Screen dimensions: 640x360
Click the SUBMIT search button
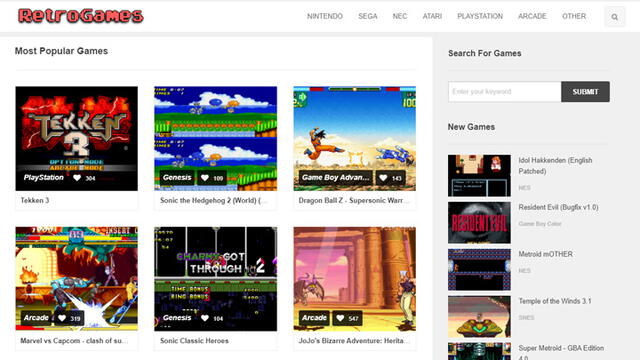585,92
